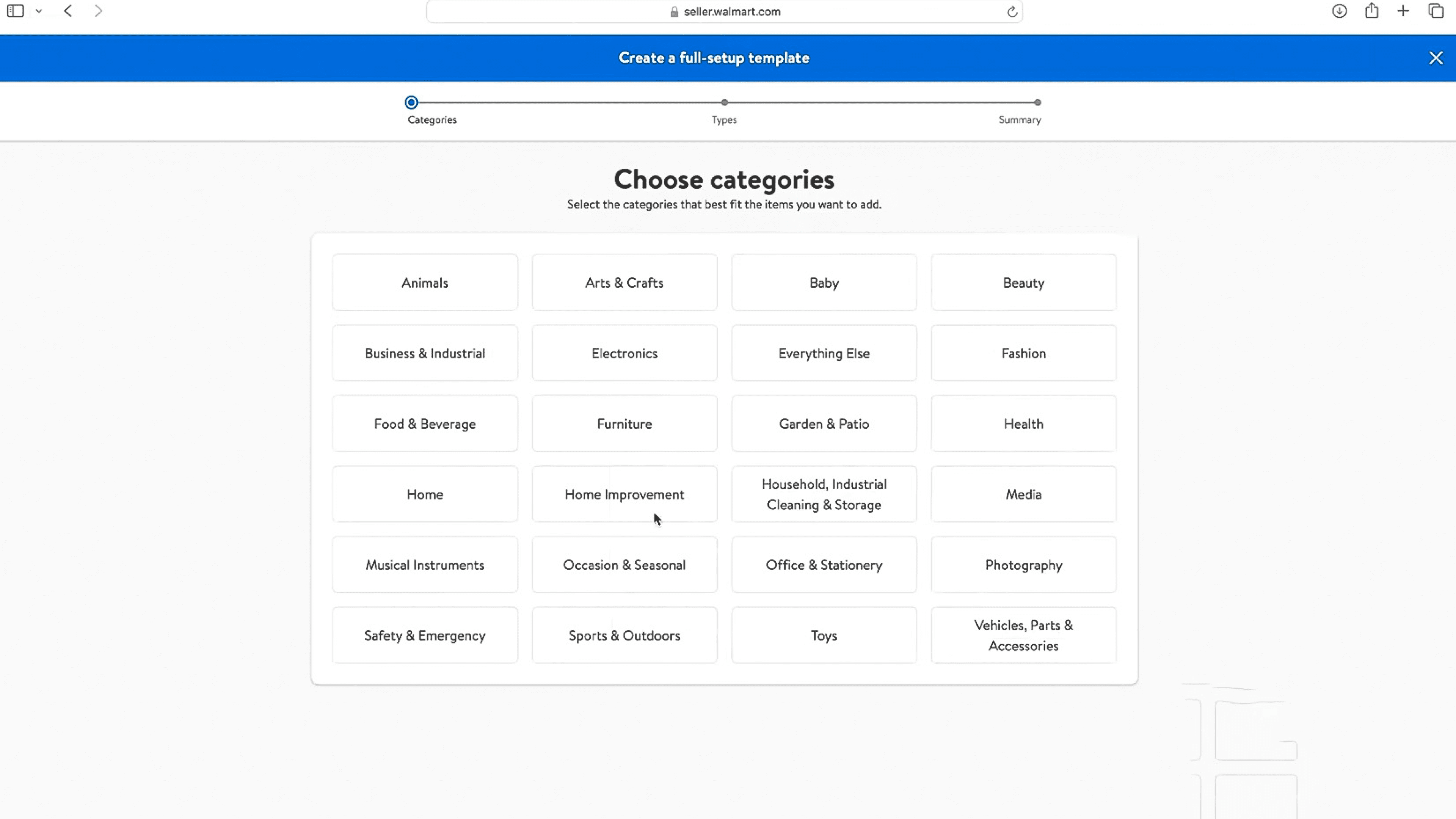Close the full-setup template dialog
Viewport: 1456px width, 819px height.
click(1436, 58)
